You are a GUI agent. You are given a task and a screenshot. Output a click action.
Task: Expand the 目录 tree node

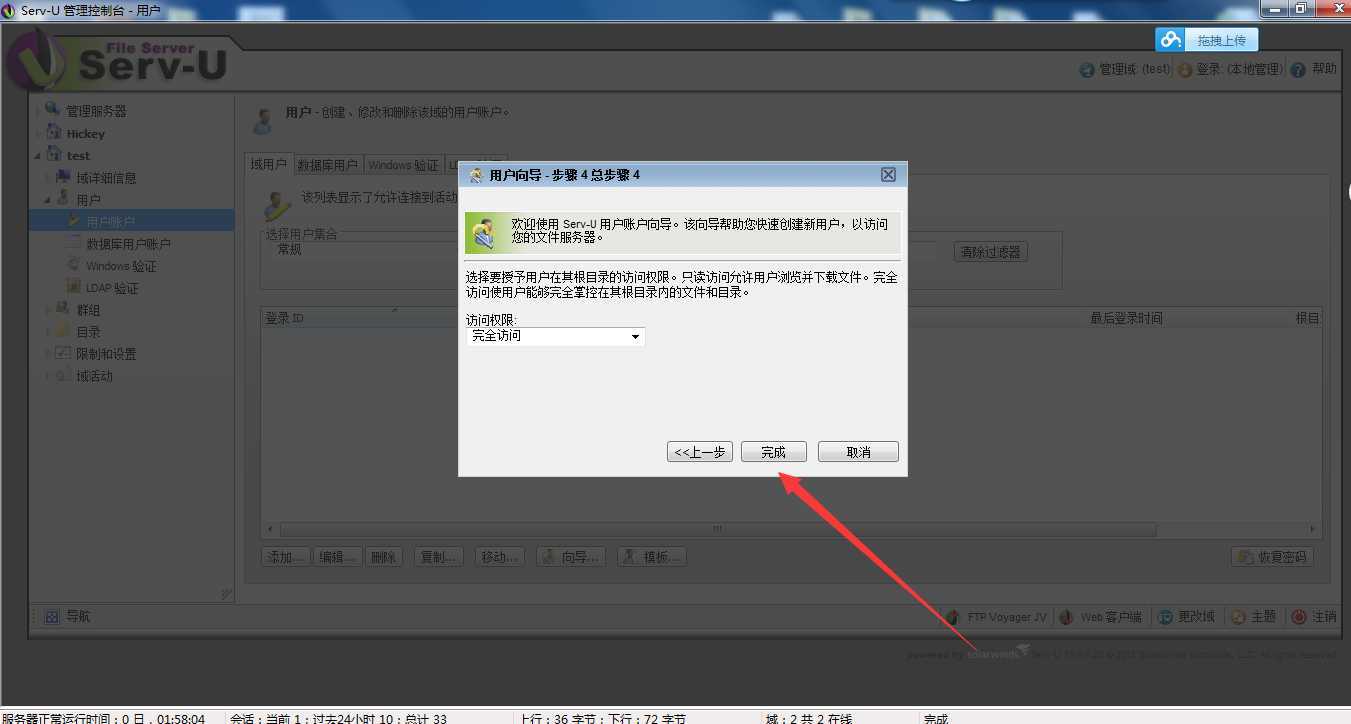pyautogui.click(x=48, y=332)
